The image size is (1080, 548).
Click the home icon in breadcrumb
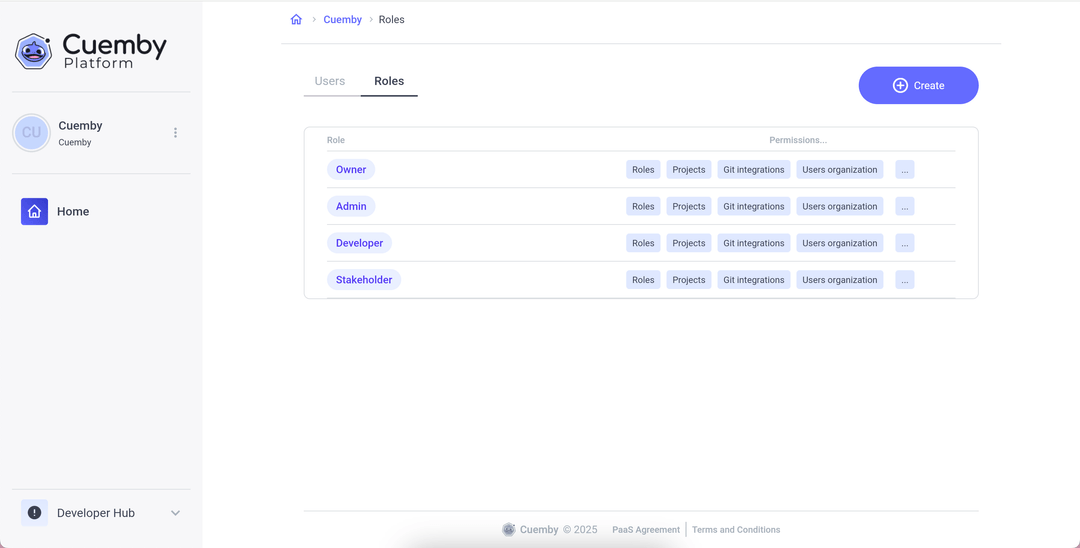pyautogui.click(x=296, y=20)
